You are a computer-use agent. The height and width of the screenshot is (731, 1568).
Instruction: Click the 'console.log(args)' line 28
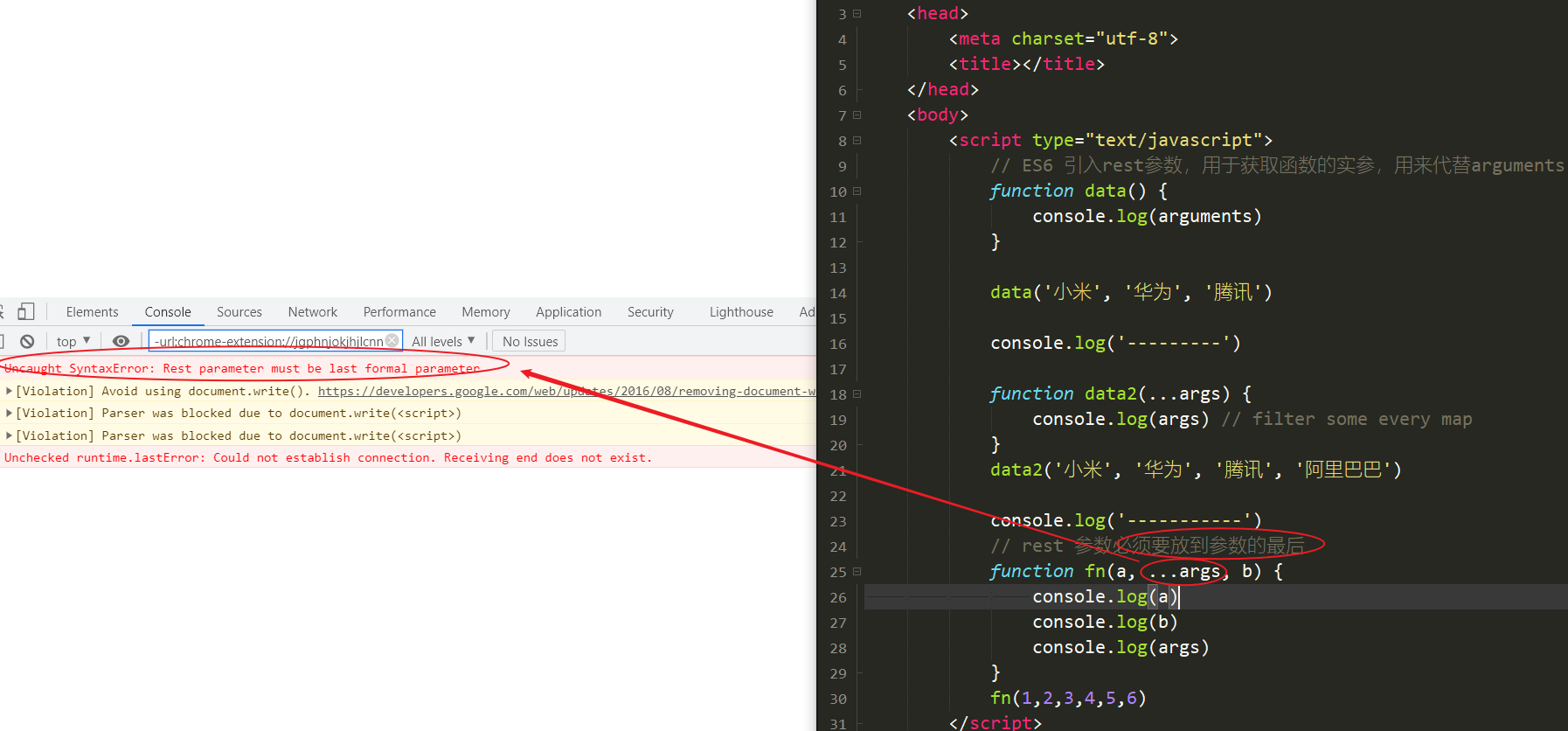pyautogui.click(x=1121, y=647)
